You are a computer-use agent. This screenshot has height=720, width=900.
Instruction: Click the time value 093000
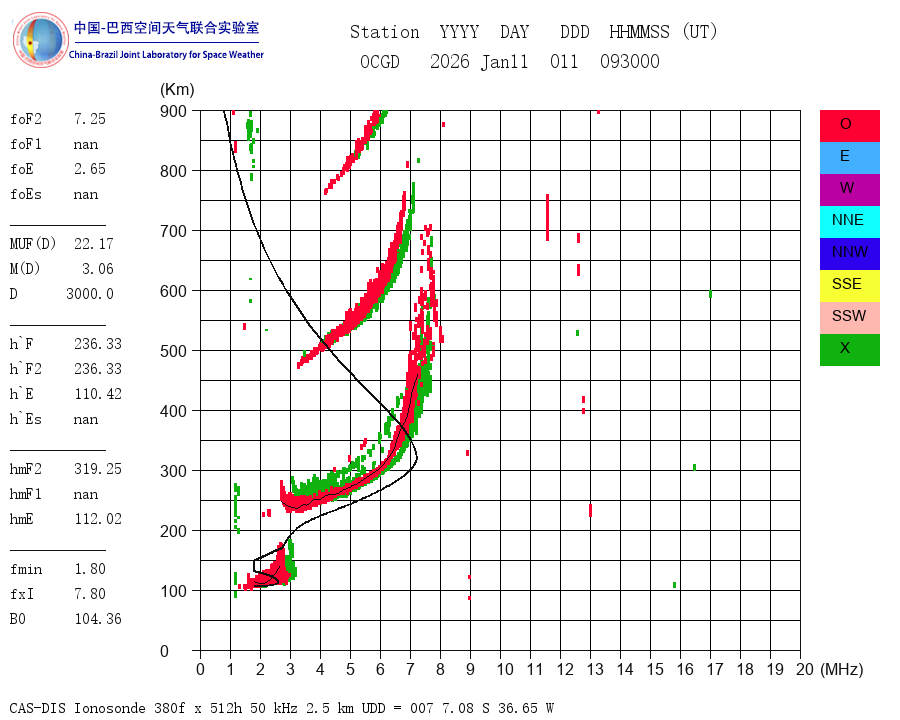tap(630, 61)
